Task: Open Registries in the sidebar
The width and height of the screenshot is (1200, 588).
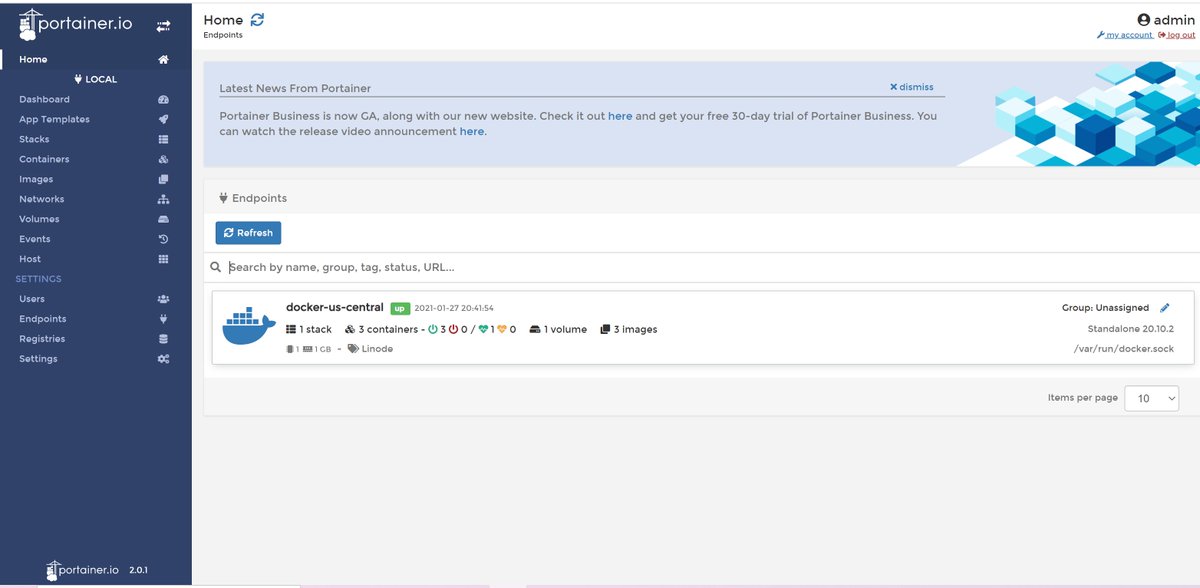Action: [x=42, y=339]
